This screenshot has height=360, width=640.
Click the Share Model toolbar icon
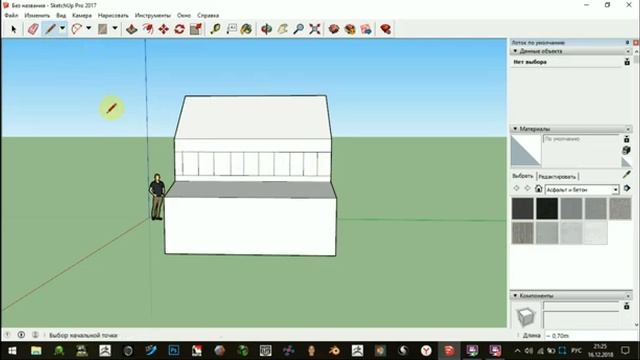[x=350, y=29]
